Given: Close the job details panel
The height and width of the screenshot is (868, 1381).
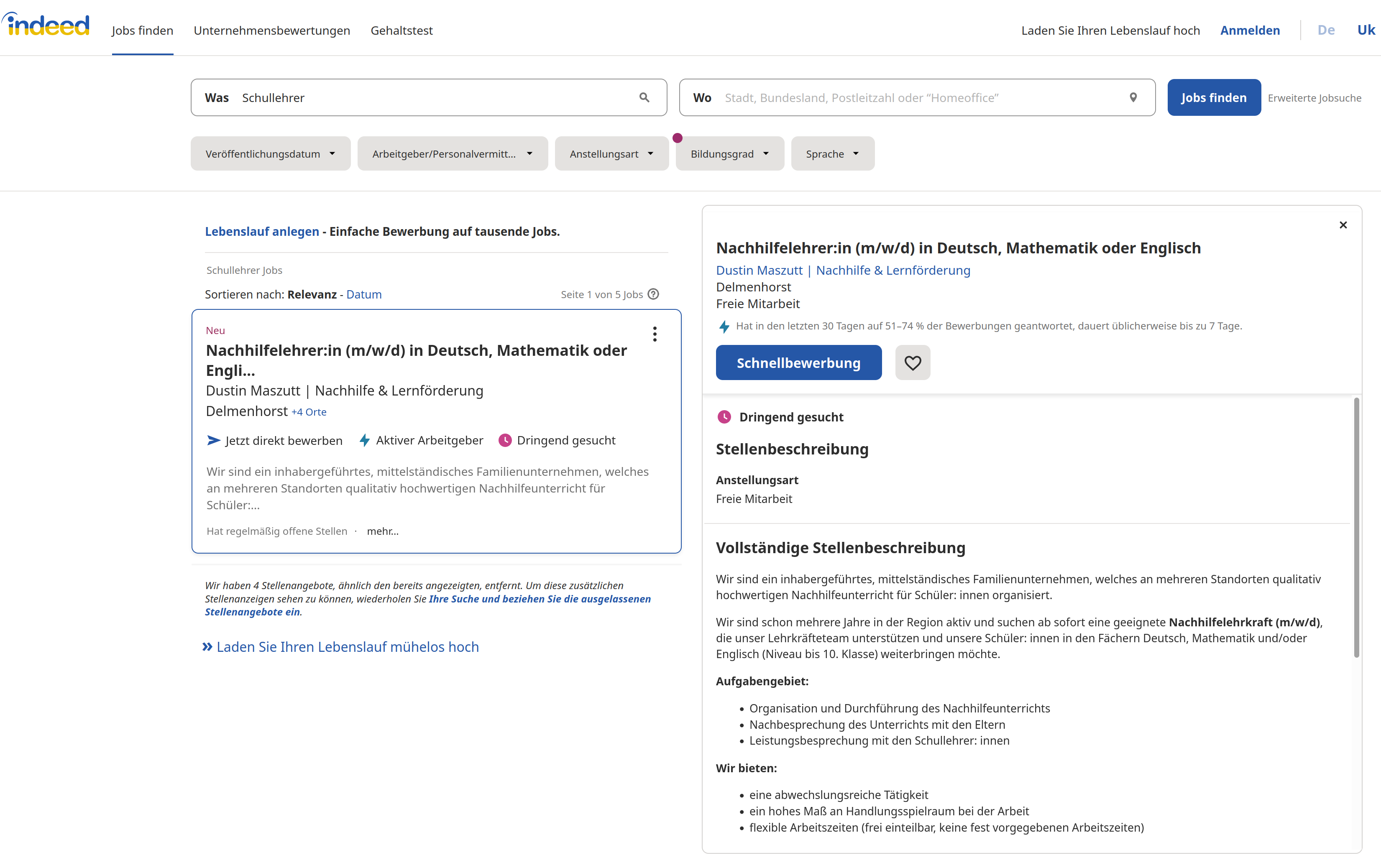Looking at the screenshot, I should tap(1343, 225).
